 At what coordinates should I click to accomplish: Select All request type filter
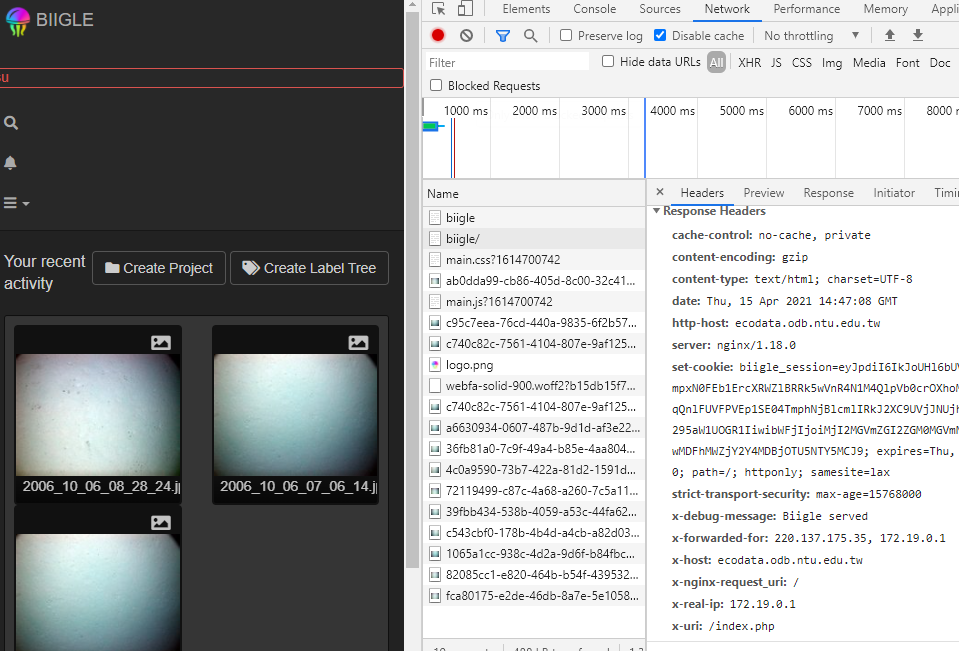pos(716,62)
